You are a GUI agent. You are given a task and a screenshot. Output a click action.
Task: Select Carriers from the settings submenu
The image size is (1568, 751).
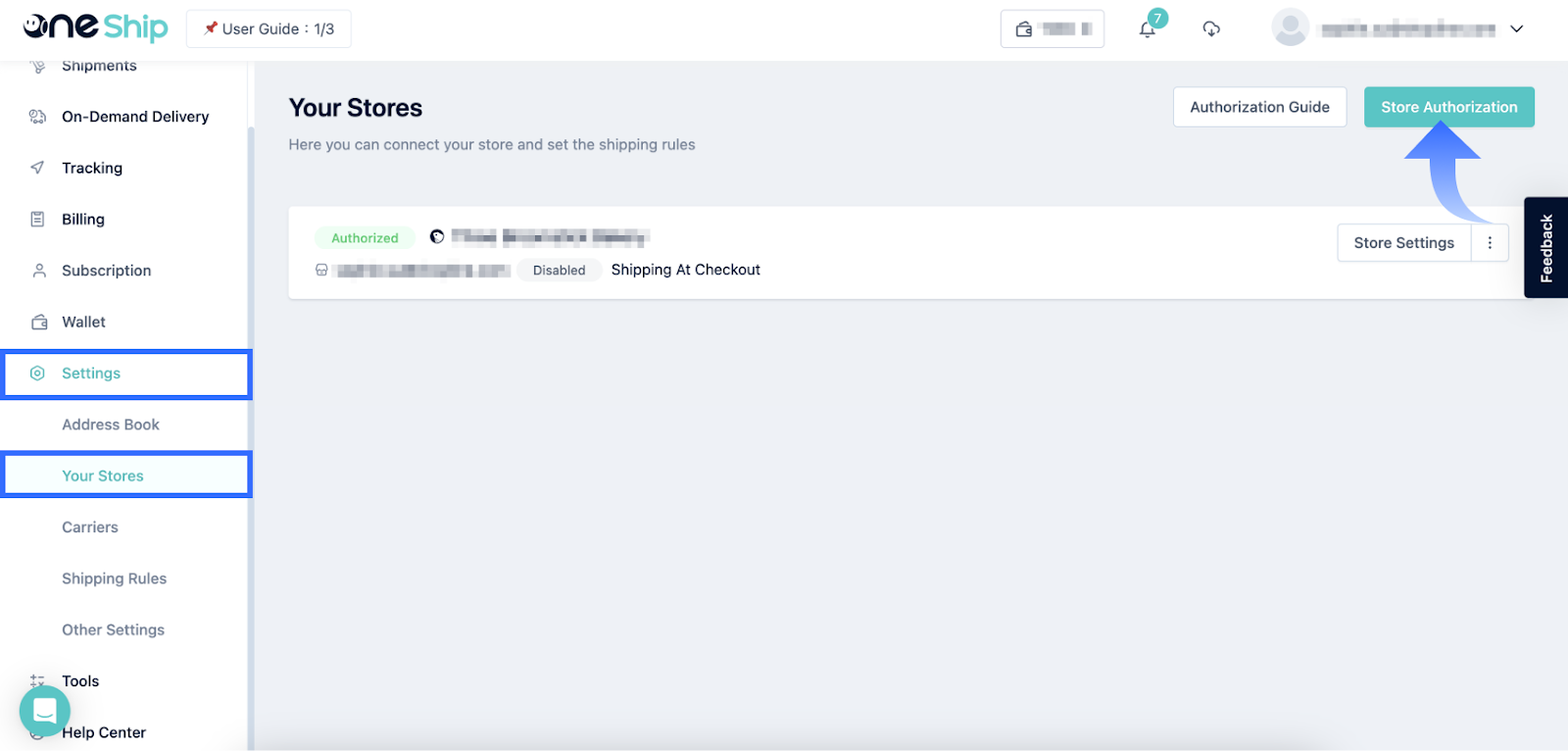tap(90, 527)
